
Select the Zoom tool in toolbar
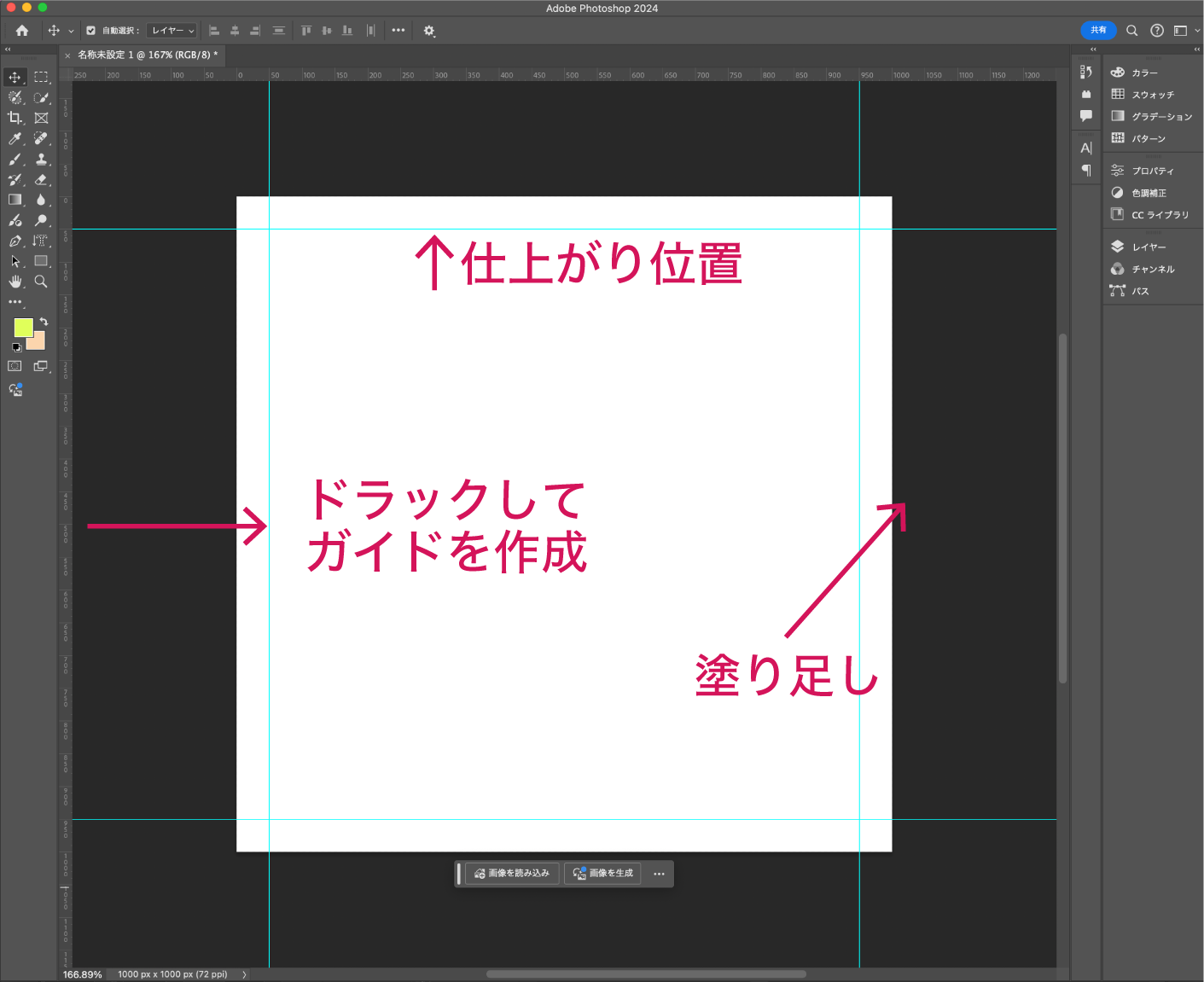(41, 282)
